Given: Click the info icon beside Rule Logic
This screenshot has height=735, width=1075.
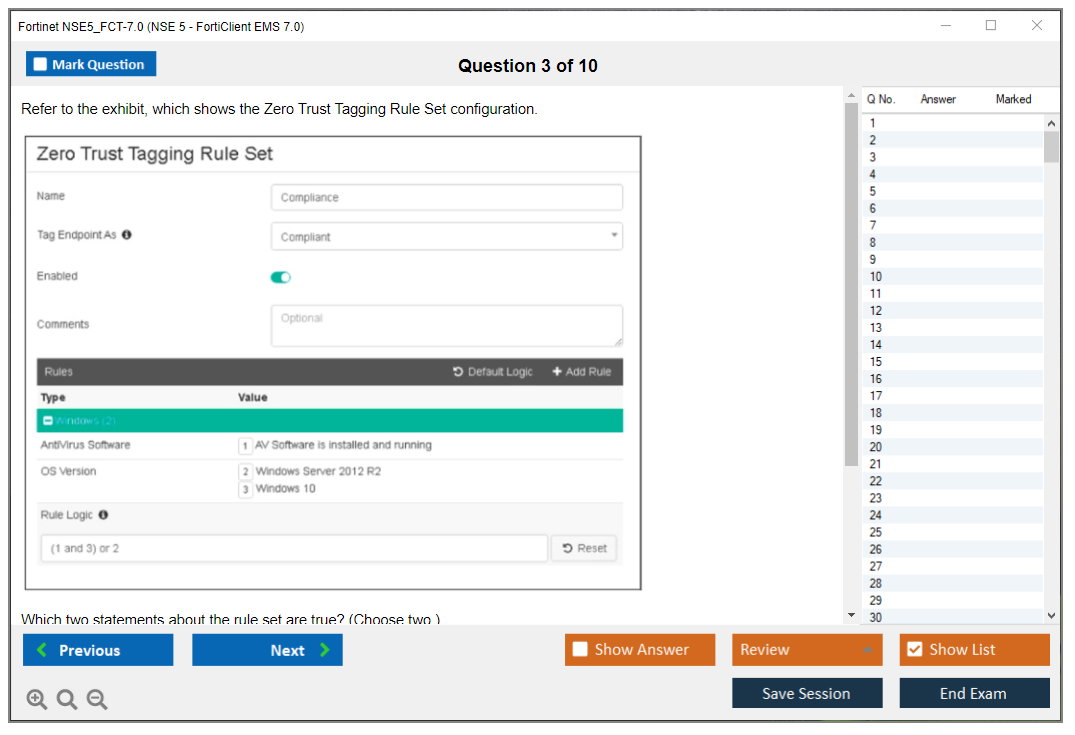Looking at the screenshot, I should click(103, 515).
